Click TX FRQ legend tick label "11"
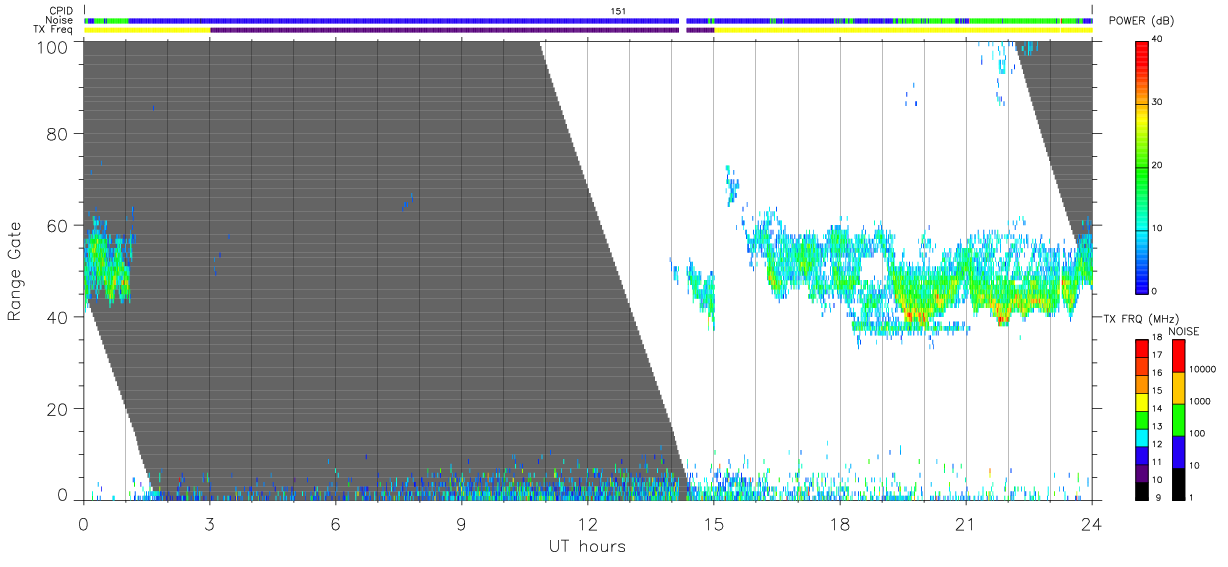Image resolution: width=1228 pixels, height=567 pixels. [x=1157, y=462]
